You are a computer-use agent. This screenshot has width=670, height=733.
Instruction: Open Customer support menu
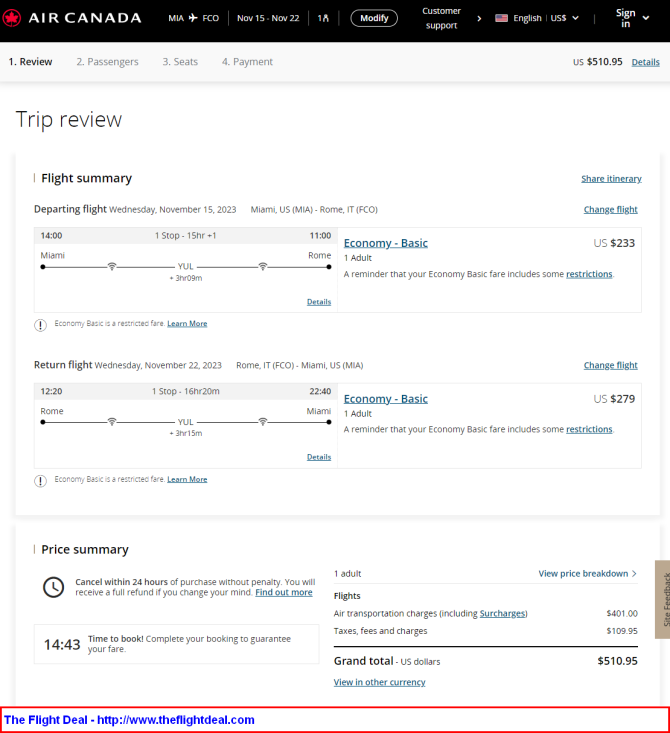[x=441, y=18]
